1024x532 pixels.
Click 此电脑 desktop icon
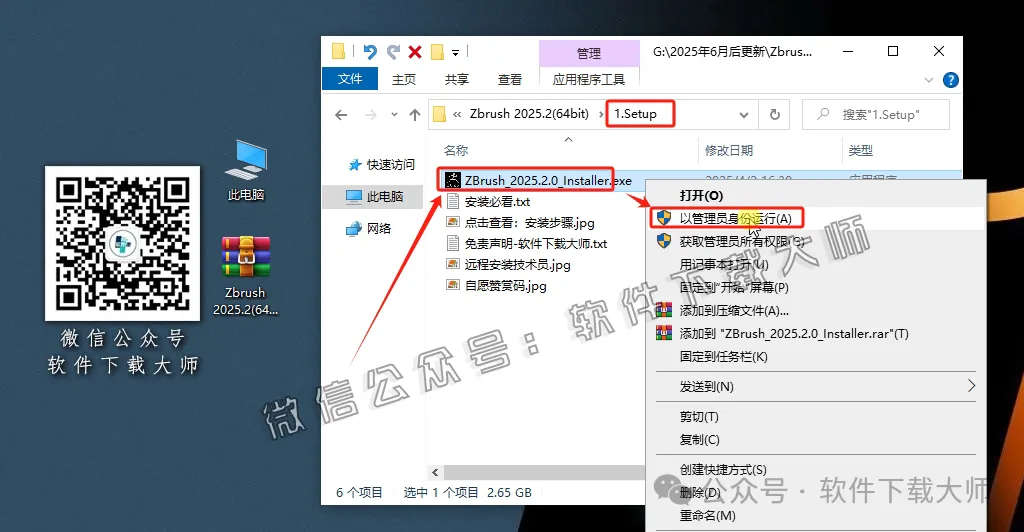pyautogui.click(x=246, y=170)
